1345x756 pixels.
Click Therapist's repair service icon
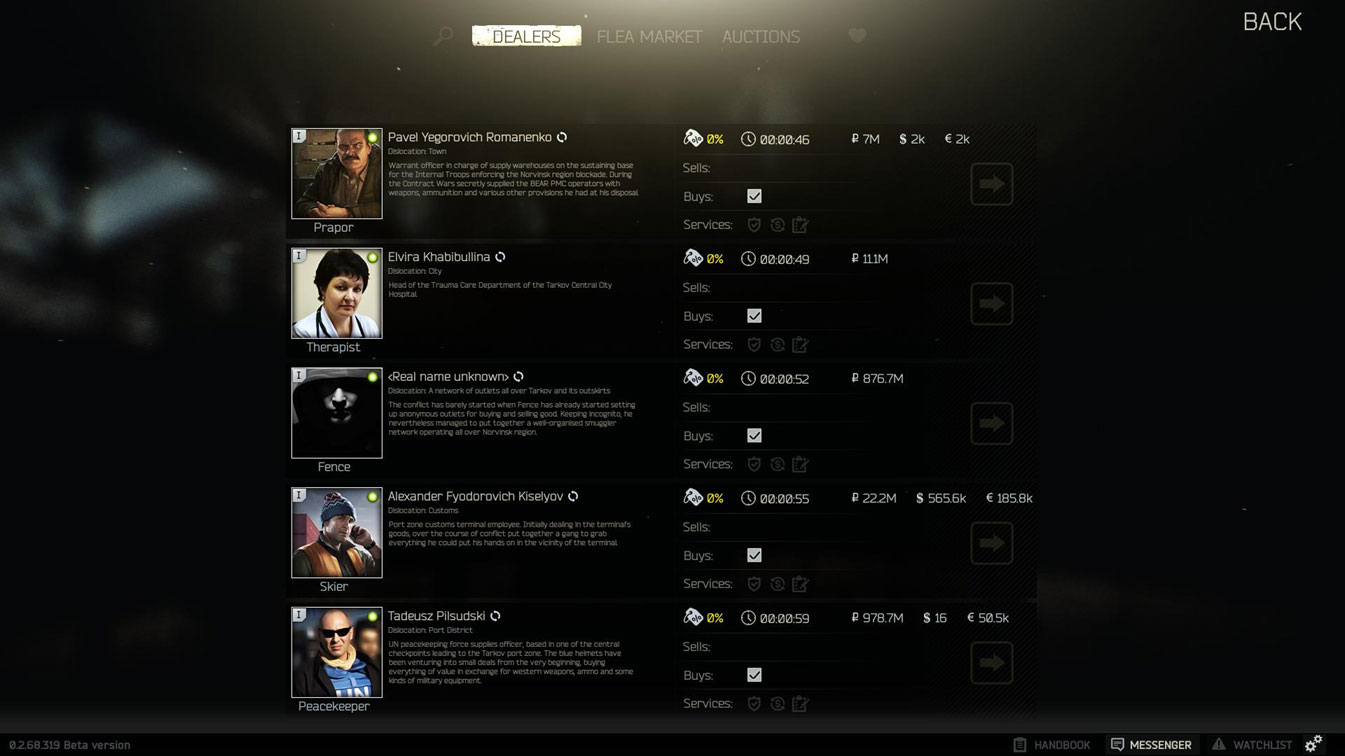(x=777, y=345)
